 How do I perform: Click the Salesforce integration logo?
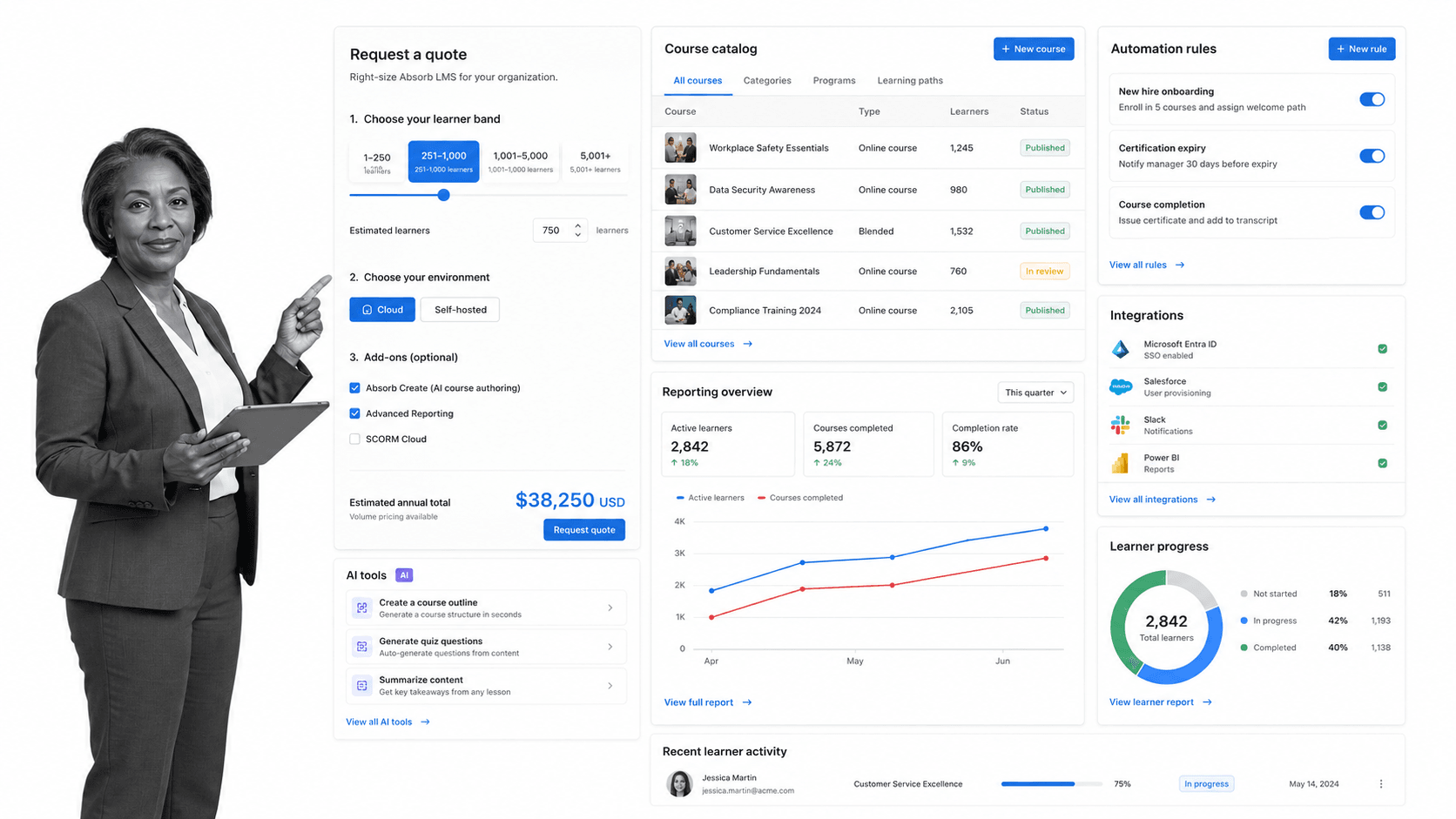click(1121, 386)
